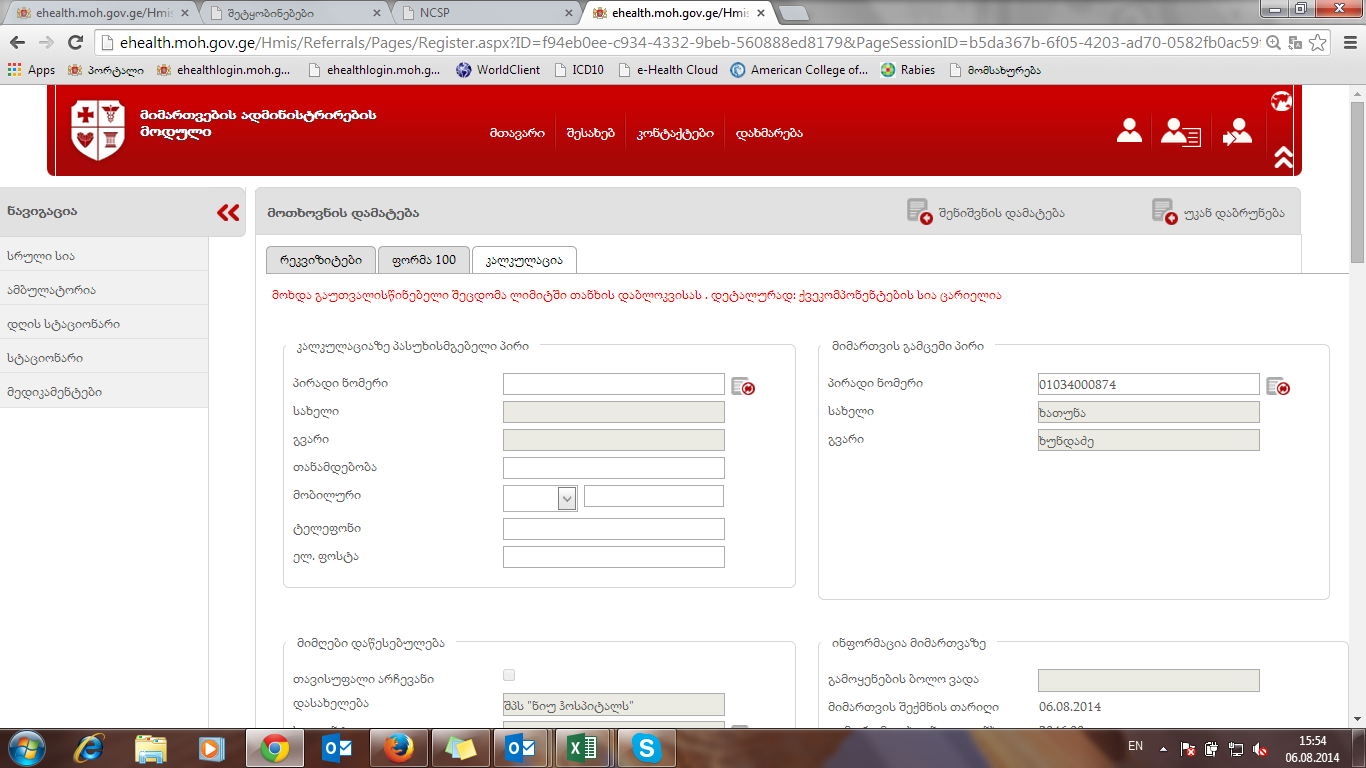Collapse the ნავიგაცია sidebar panel
The width and height of the screenshot is (1366, 768).
click(228, 212)
